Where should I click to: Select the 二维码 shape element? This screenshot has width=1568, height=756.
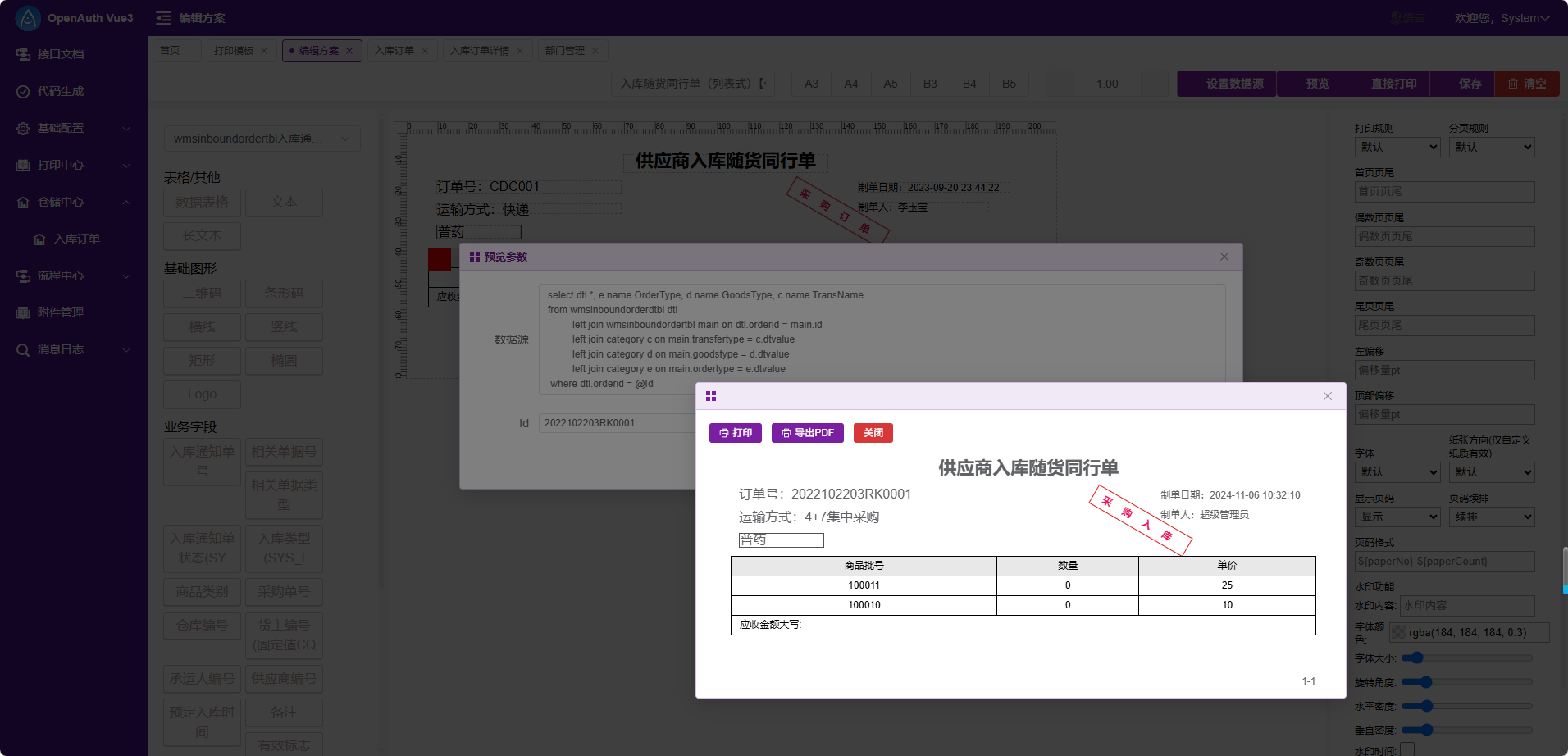pyautogui.click(x=202, y=294)
